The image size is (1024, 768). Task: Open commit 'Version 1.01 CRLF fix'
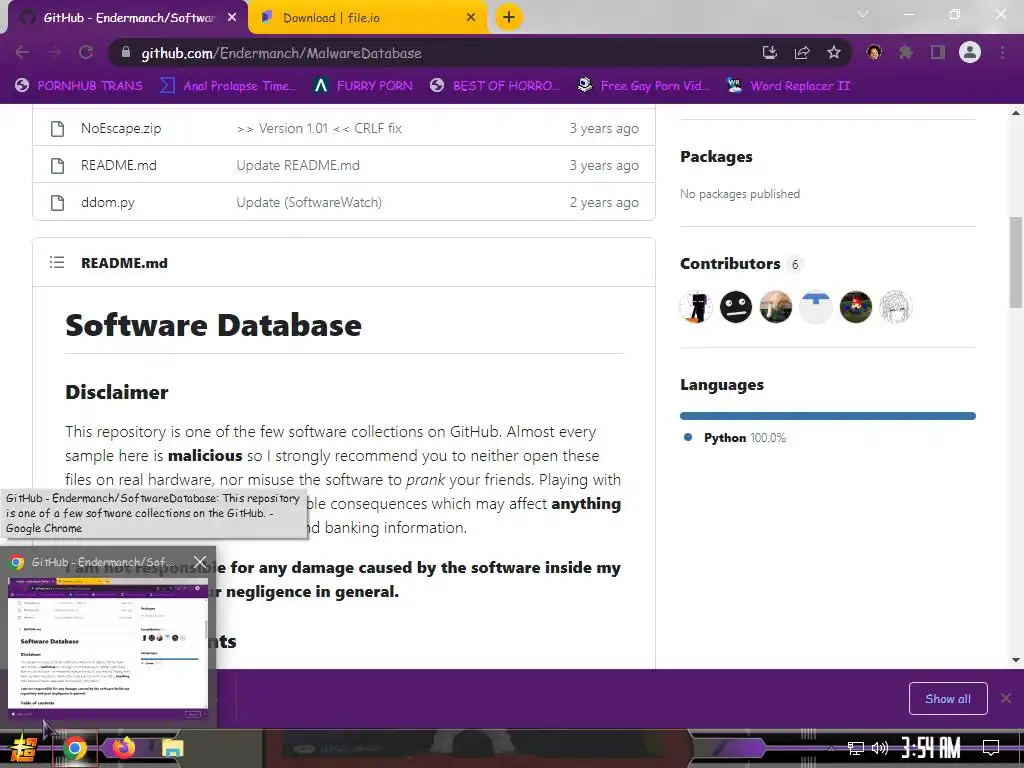(319, 129)
